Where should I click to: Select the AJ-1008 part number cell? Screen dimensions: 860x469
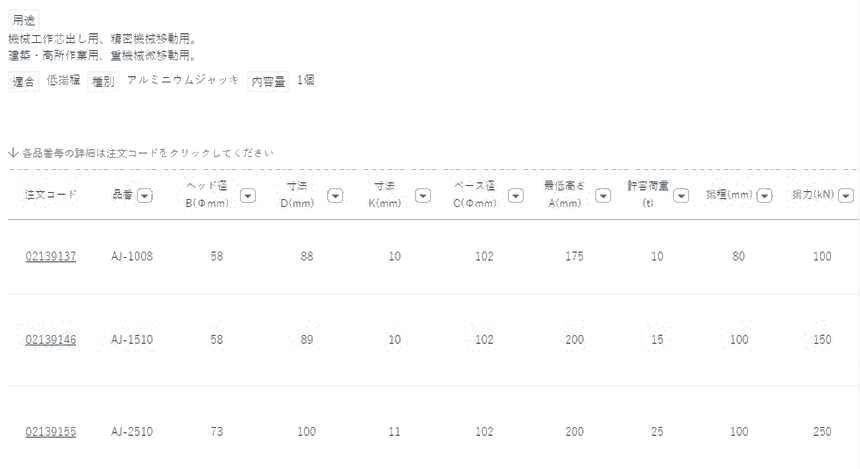[x=132, y=257]
